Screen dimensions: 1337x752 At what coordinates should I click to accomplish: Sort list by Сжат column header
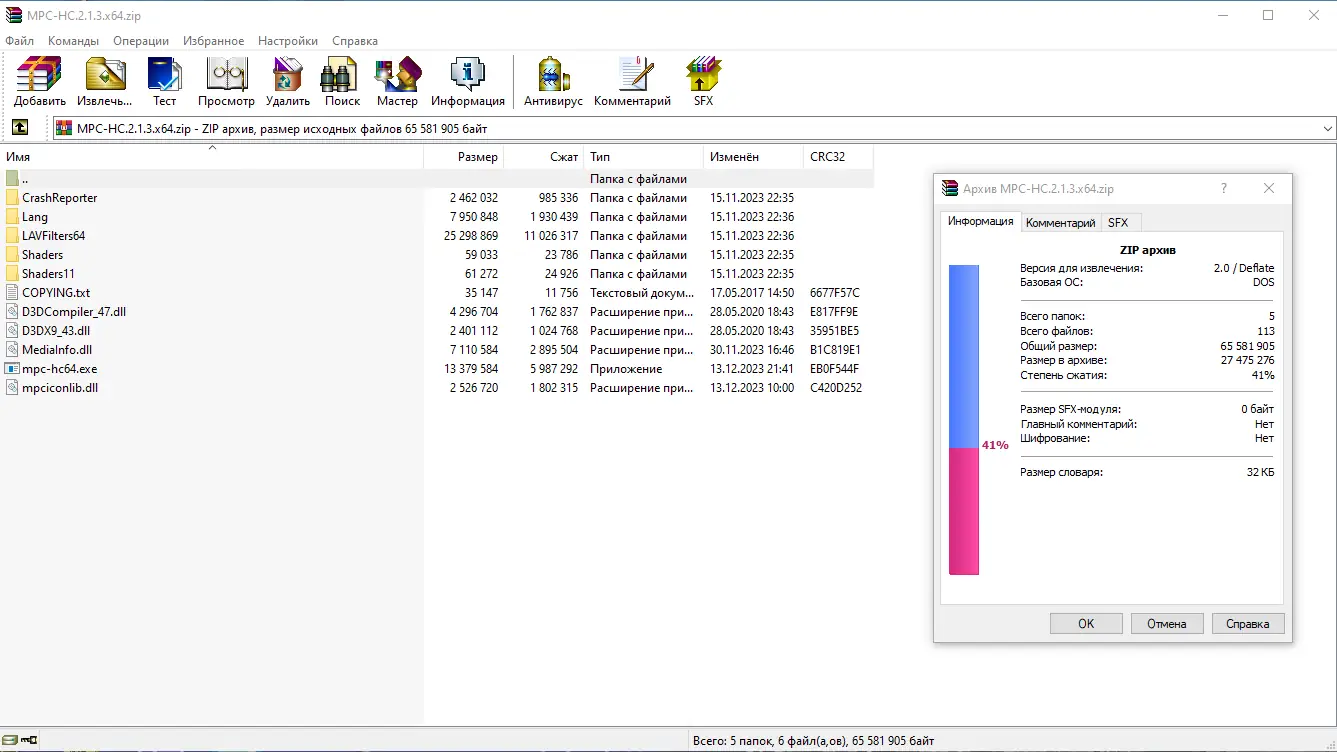tap(544, 157)
